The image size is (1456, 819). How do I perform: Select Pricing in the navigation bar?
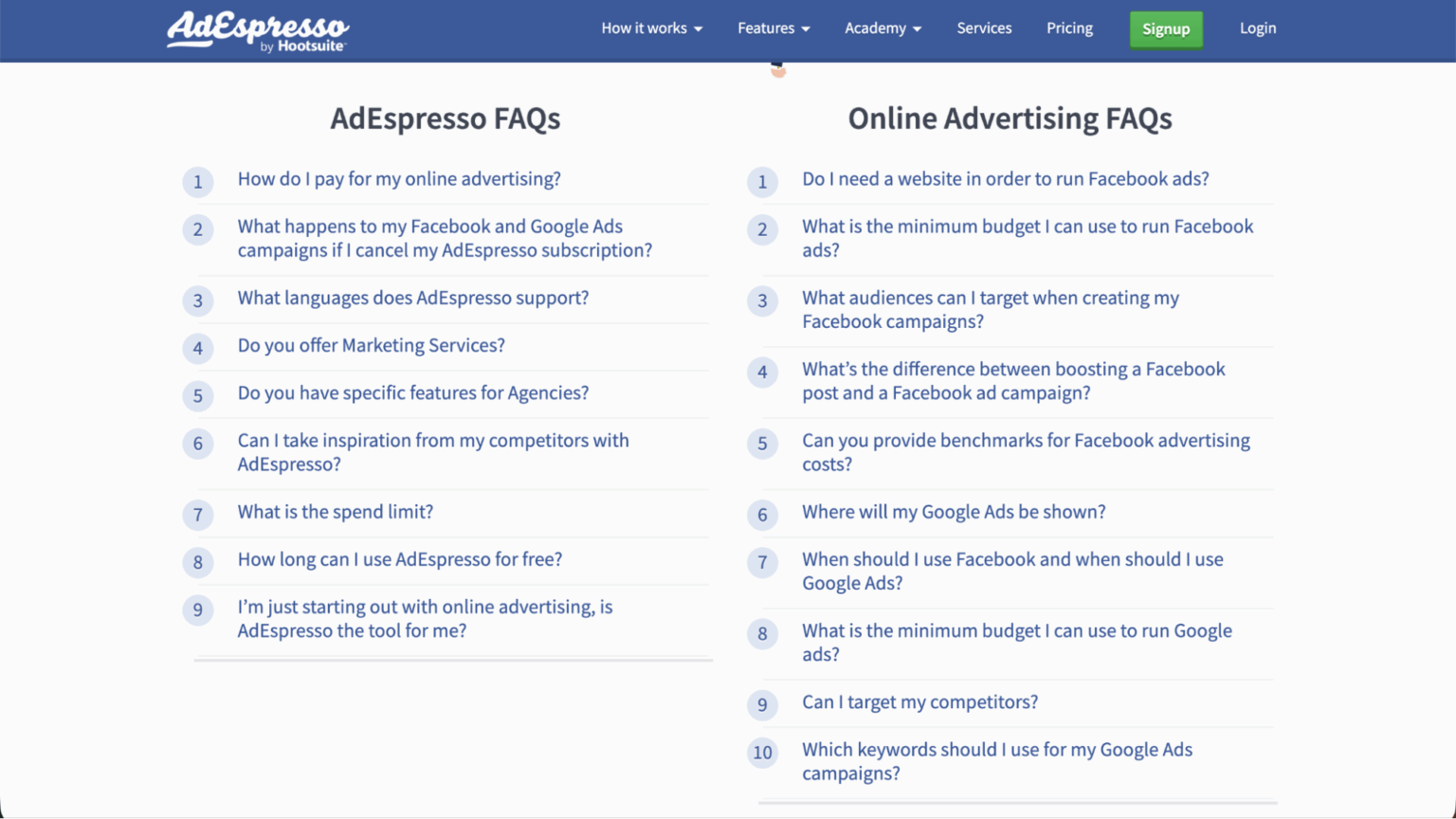(1069, 28)
